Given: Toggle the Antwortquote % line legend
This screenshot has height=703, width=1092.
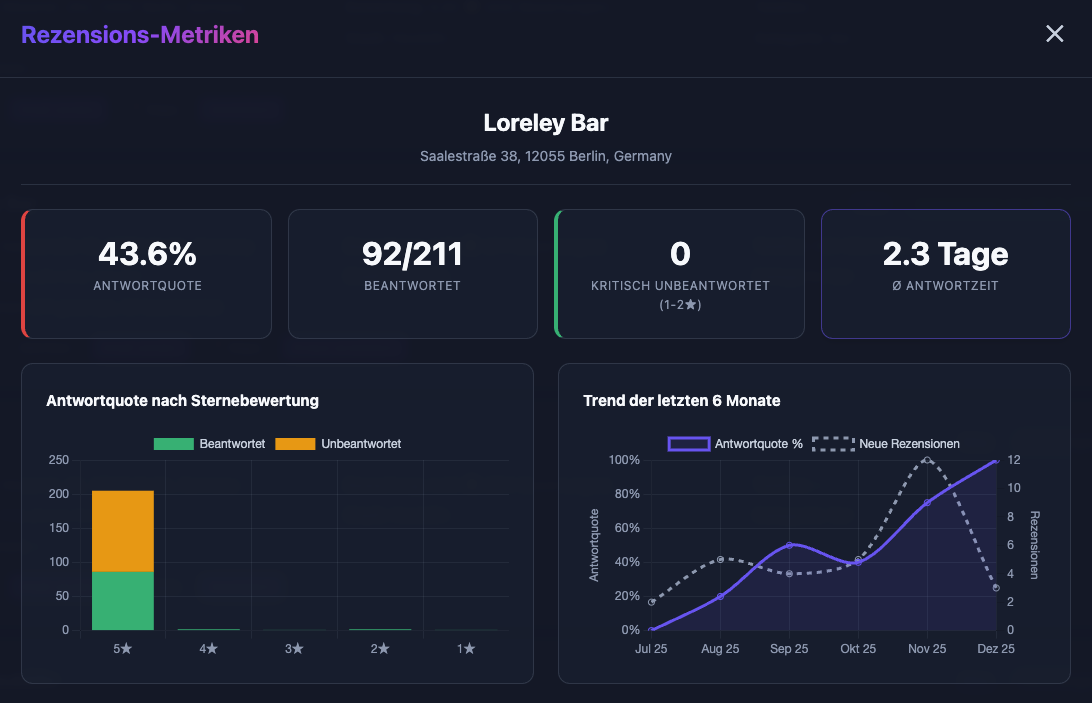Looking at the screenshot, I should [x=760, y=443].
